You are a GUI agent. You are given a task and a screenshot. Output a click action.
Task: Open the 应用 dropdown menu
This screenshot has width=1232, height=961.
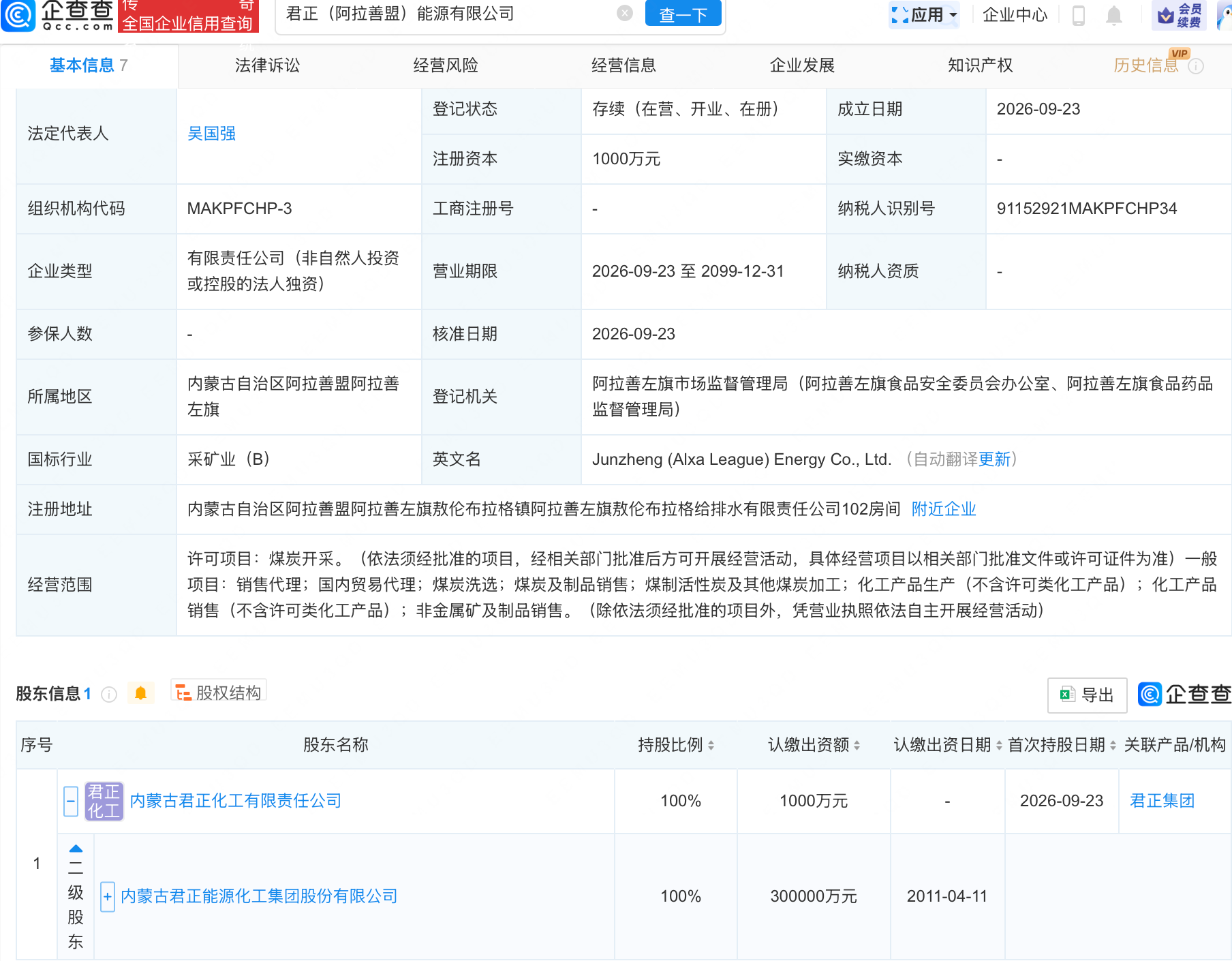pyautogui.click(x=925, y=14)
